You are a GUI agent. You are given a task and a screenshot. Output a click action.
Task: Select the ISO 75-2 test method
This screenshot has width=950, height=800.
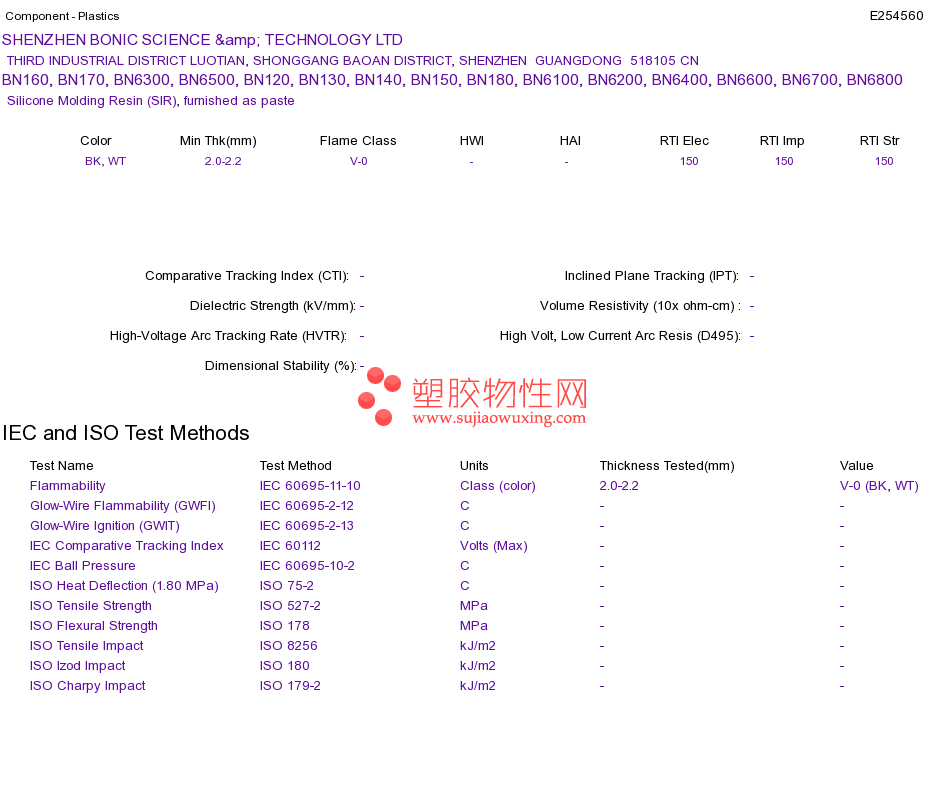[287, 585]
